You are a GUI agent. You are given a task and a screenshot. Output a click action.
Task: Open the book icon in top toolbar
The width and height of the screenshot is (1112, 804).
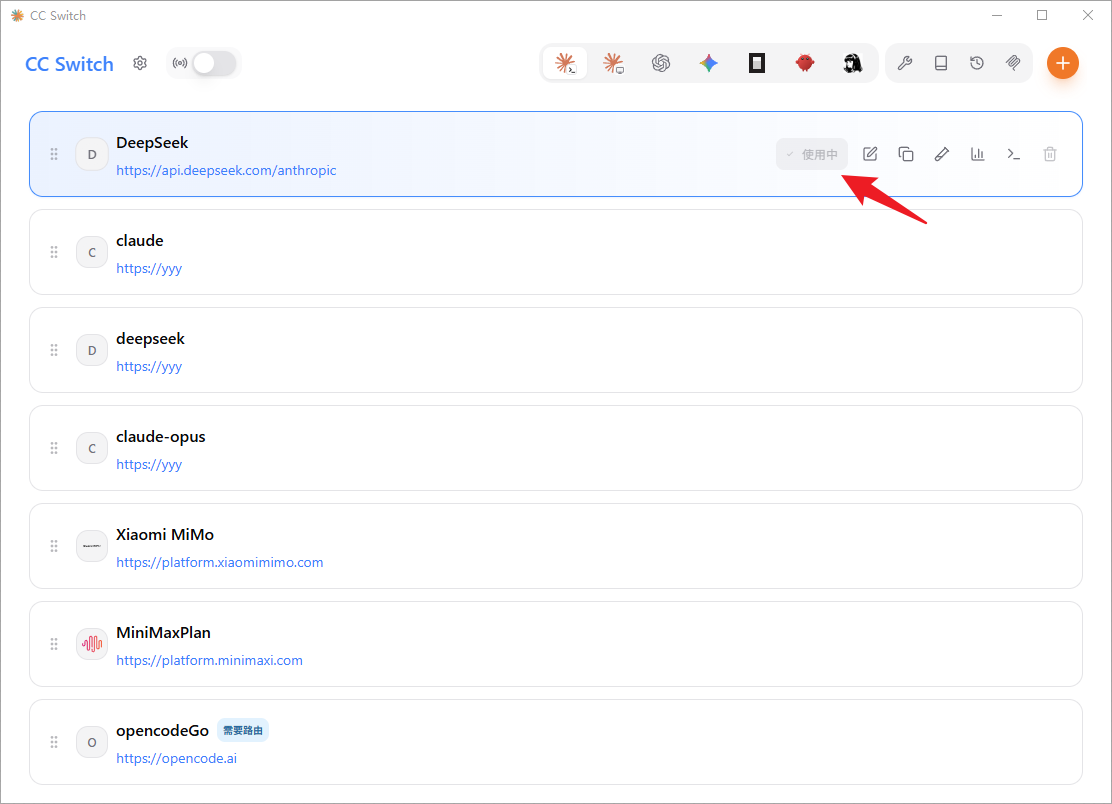(x=941, y=63)
